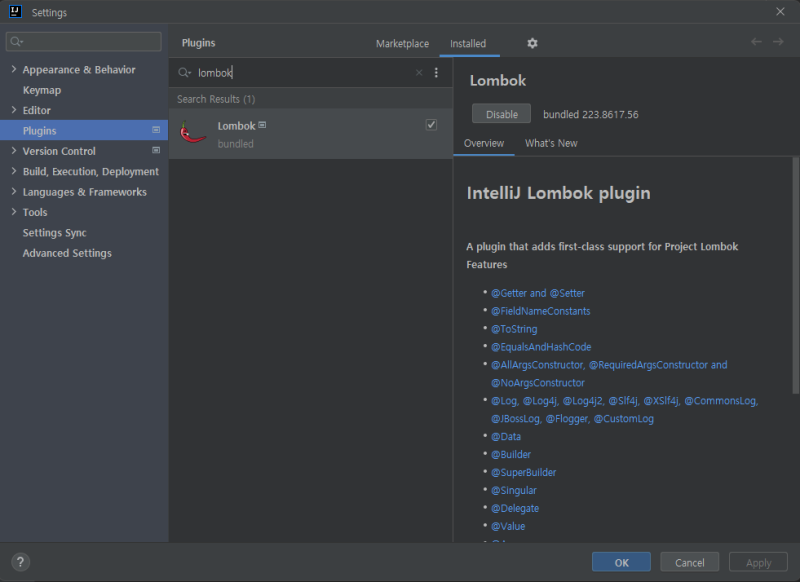Open the kebab menu beside the plugin search
This screenshot has height=582, width=800.
click(x=437, y=73)
